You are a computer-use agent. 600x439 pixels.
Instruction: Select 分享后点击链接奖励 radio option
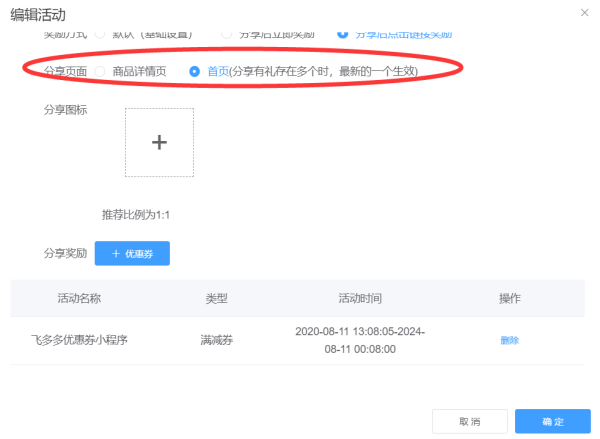click(344, 35)
